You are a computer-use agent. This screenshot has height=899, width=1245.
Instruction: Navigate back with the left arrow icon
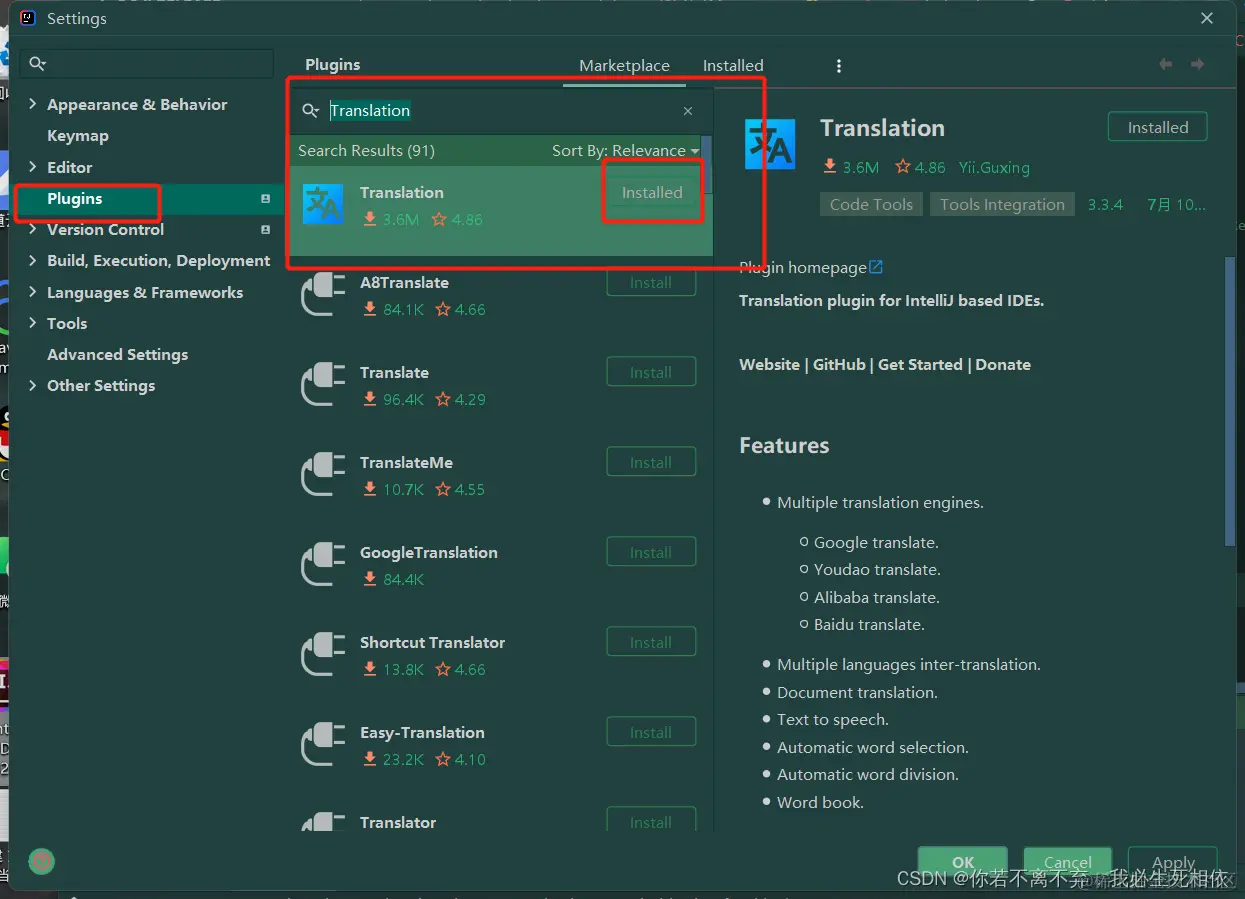(x=1166, y=64)
